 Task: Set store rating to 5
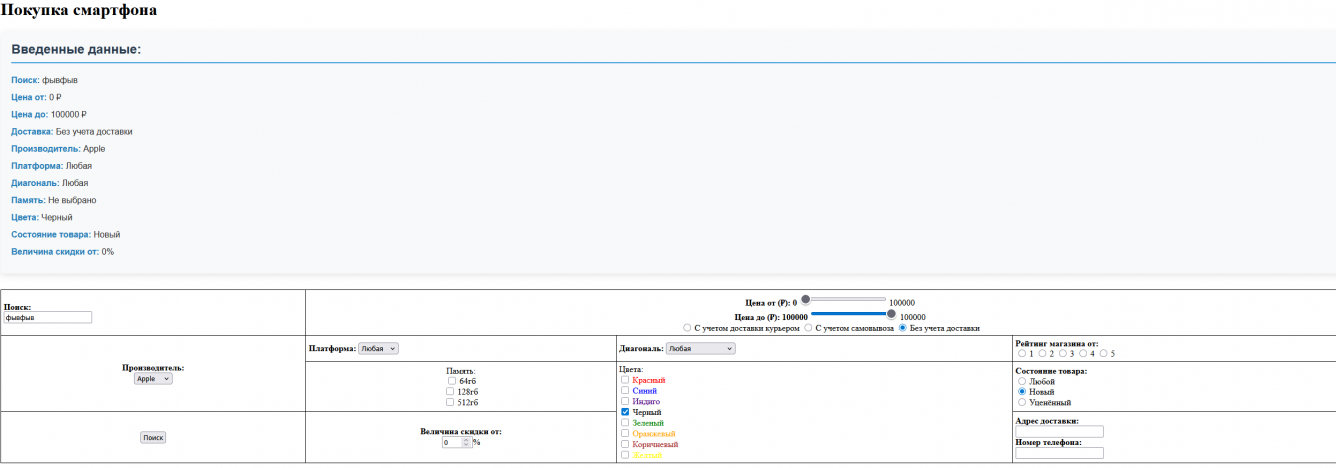1103,353
